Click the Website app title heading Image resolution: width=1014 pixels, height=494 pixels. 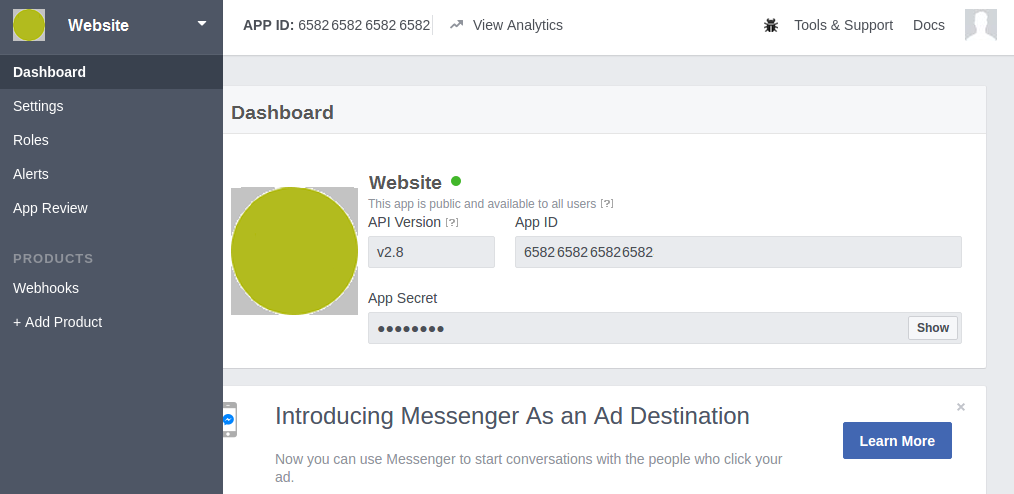[405, 182]
